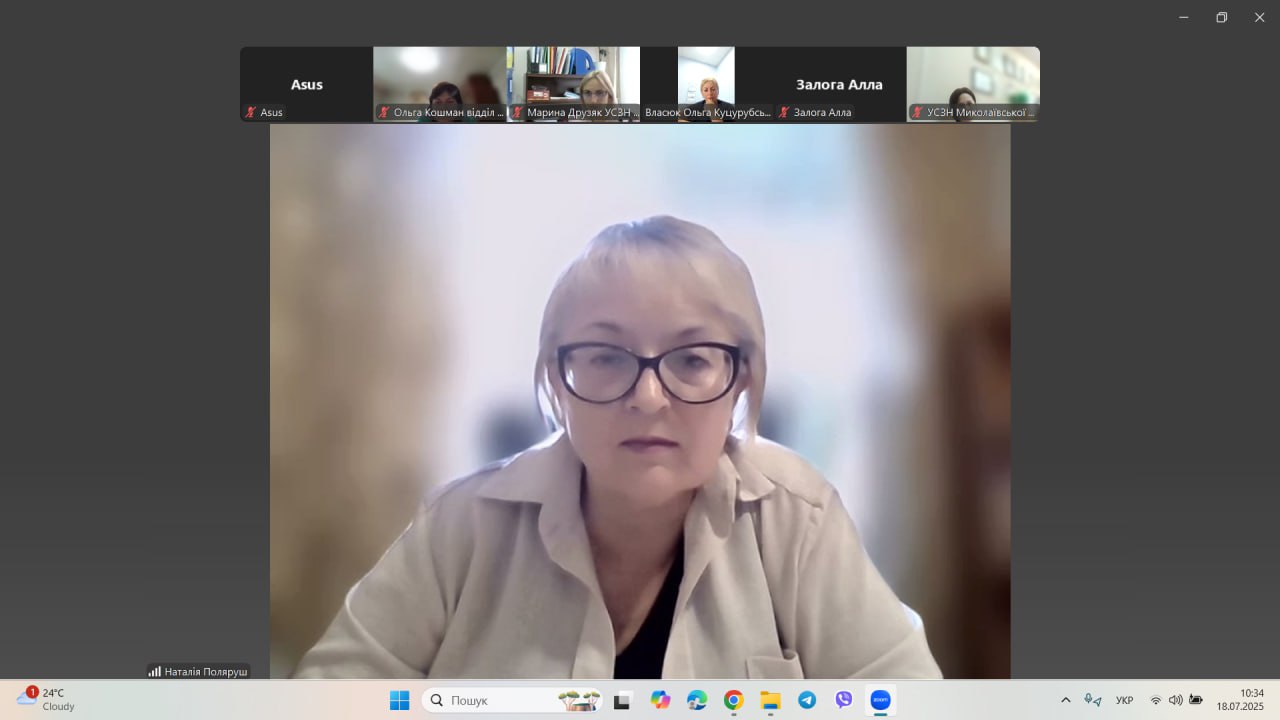Open the Власюк Ольга participant video

(x=706, y=84)
